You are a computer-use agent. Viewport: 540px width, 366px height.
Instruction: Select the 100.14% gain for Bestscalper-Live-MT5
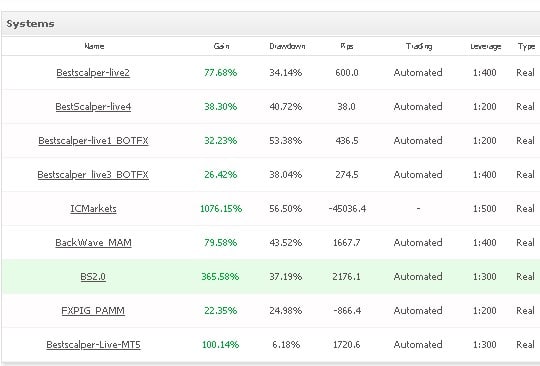pos(220,345)
